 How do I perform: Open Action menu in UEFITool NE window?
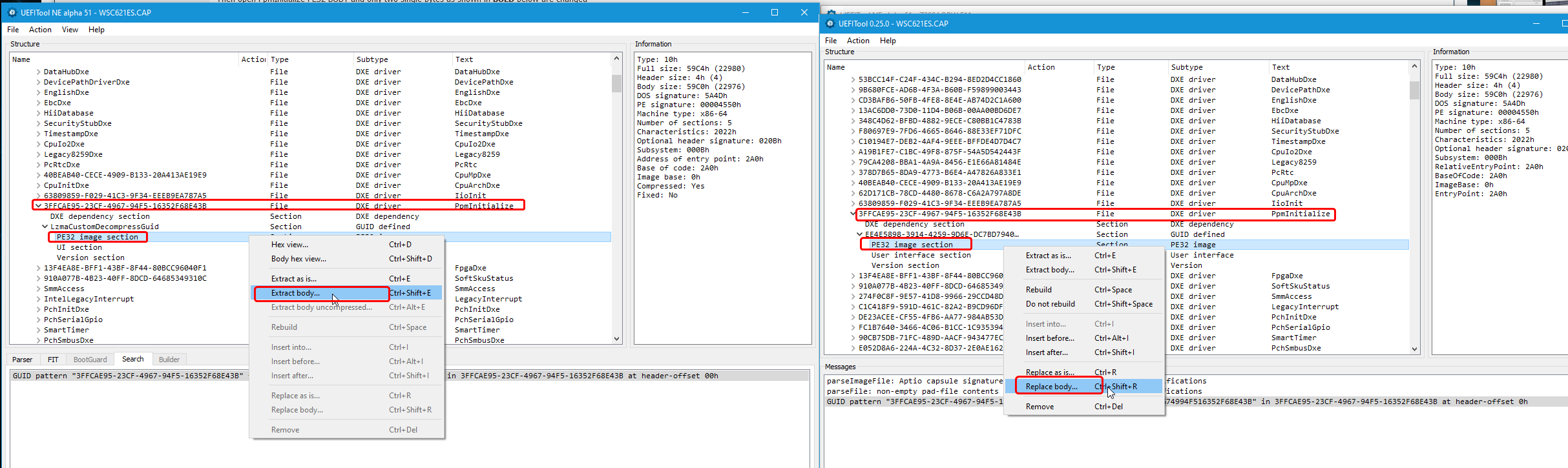click(40, 30)
